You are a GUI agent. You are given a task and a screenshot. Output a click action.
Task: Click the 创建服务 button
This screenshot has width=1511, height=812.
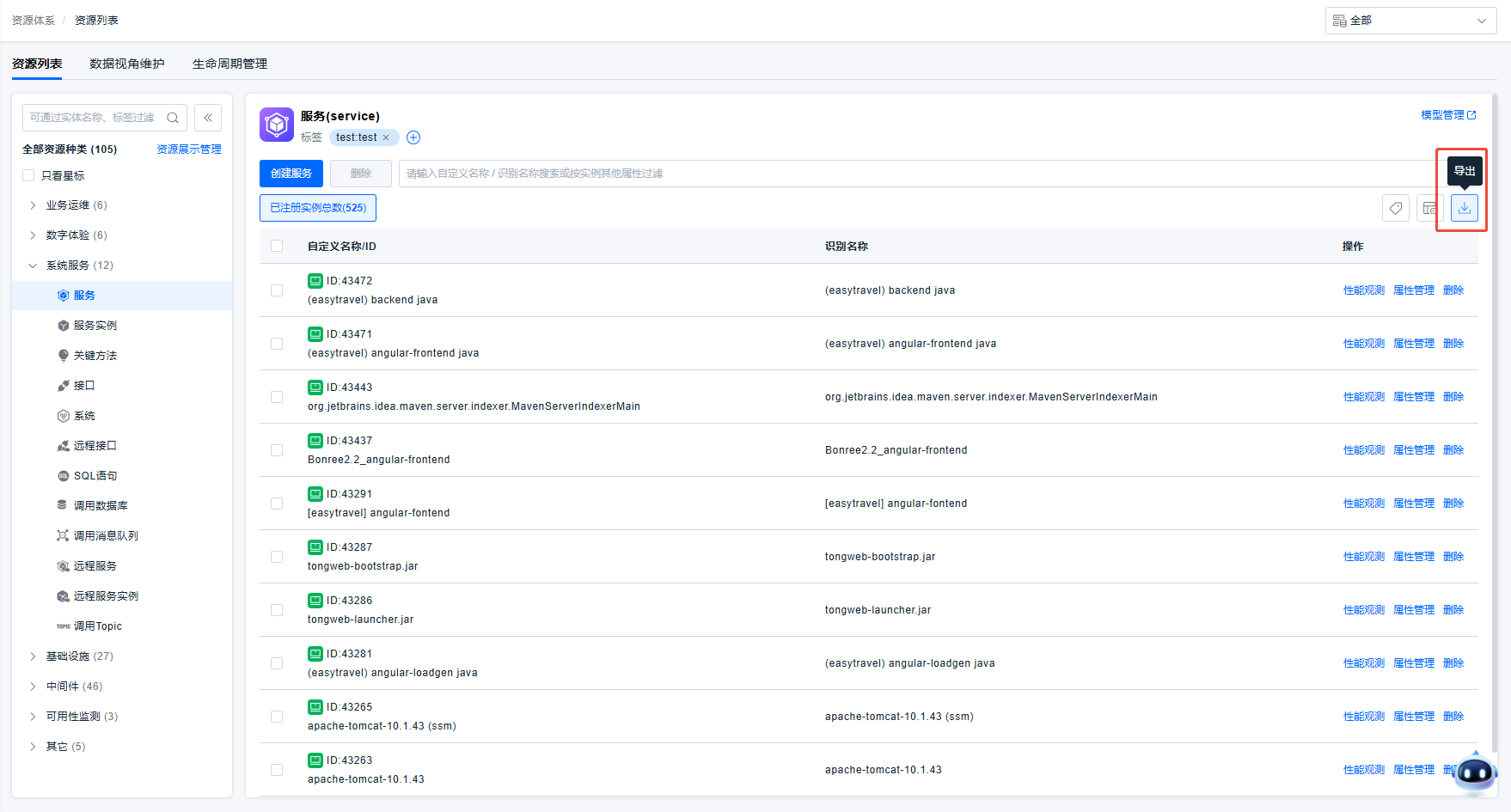tap(291, 174)
